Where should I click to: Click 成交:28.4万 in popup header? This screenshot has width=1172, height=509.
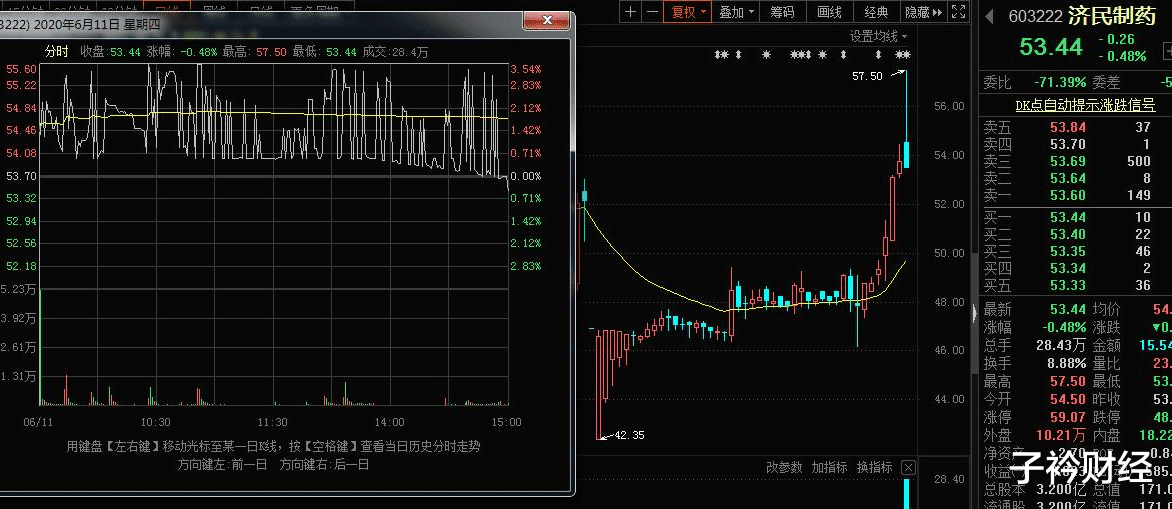[395, 52]
